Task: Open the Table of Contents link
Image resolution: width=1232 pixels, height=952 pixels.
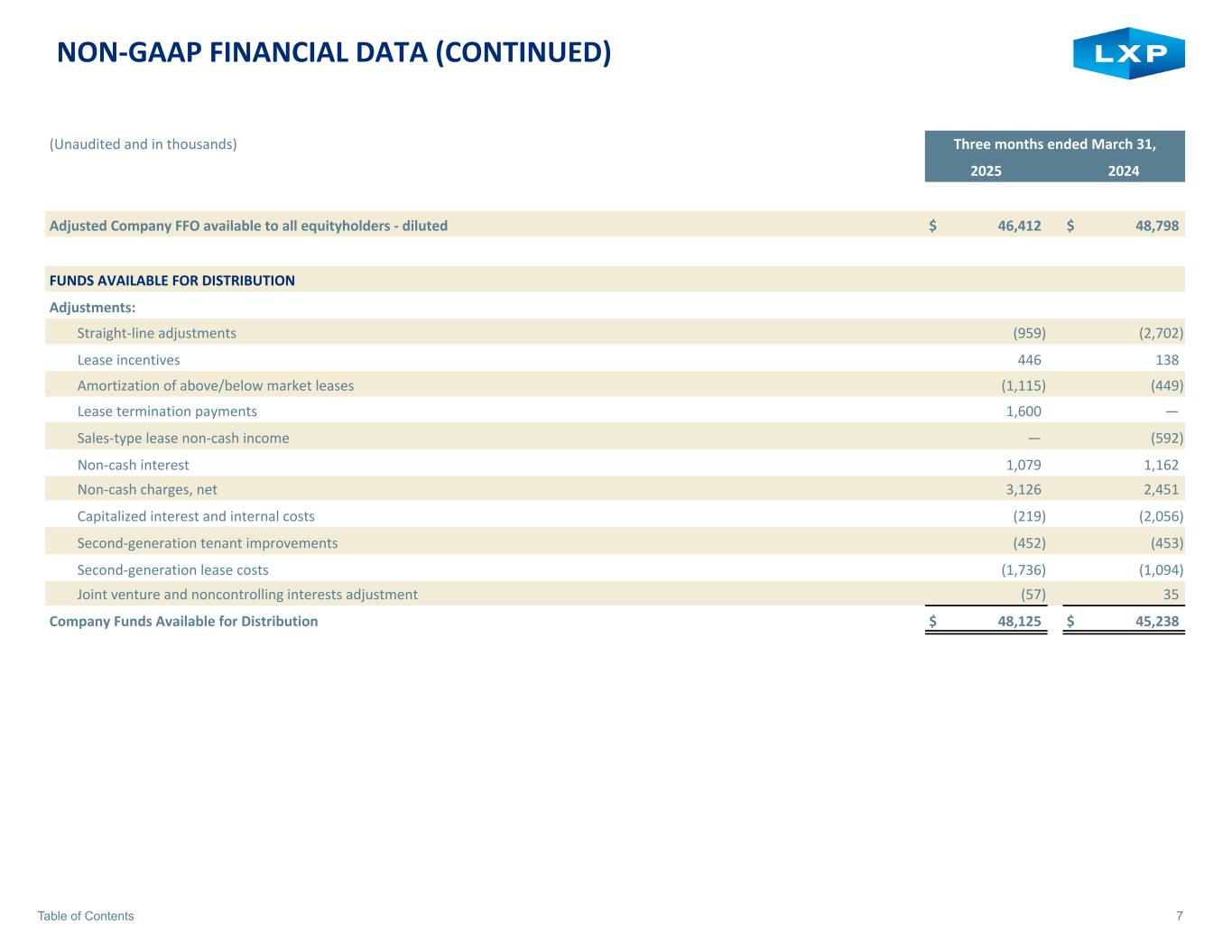Action: click(x=86, y=916)
